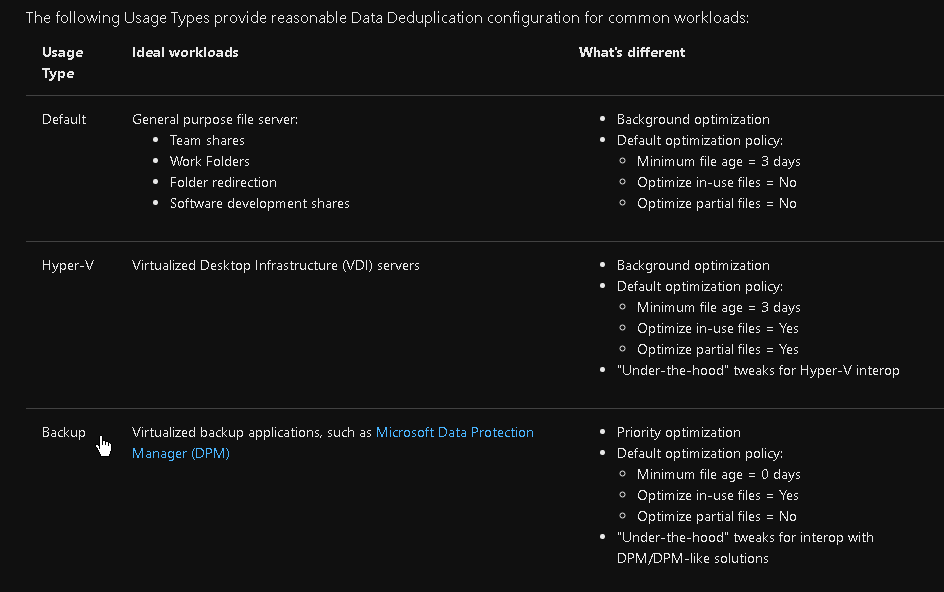Select the "Default" usage type cell

point(64,119)
